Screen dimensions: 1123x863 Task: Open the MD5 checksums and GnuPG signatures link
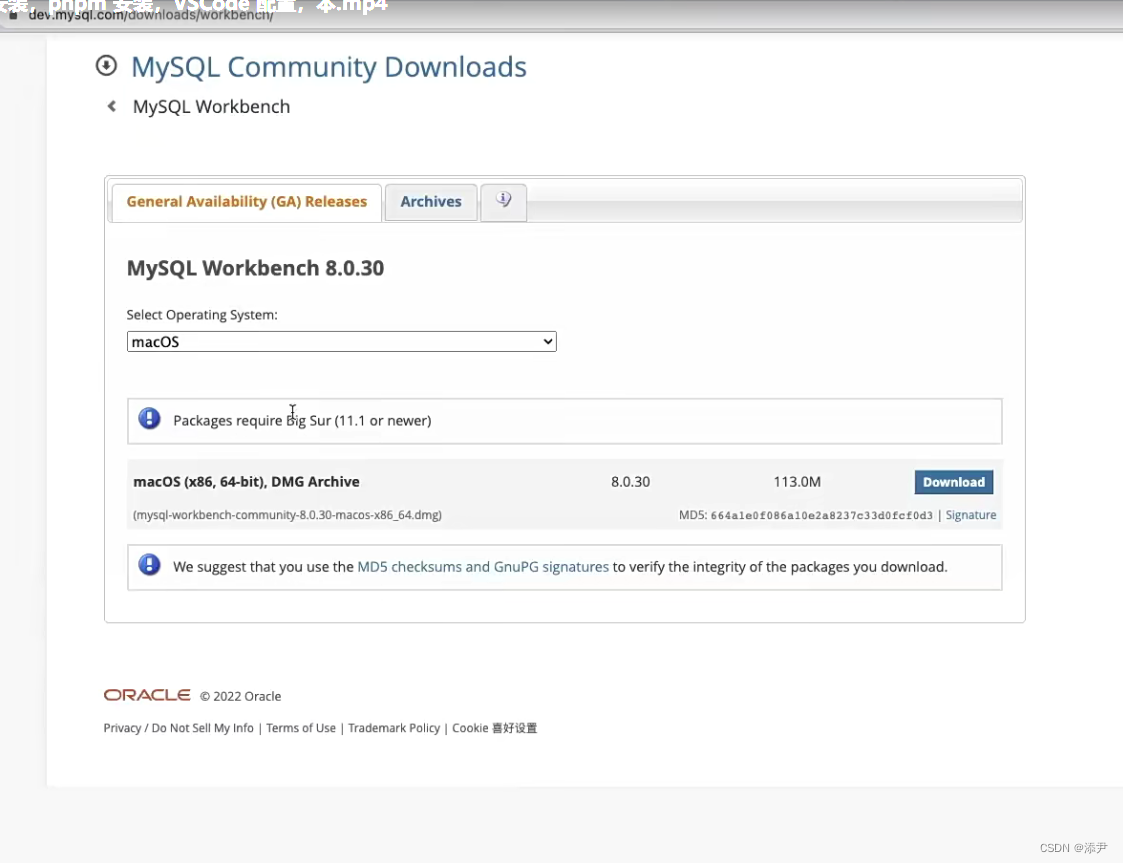(x=483, y=566)
